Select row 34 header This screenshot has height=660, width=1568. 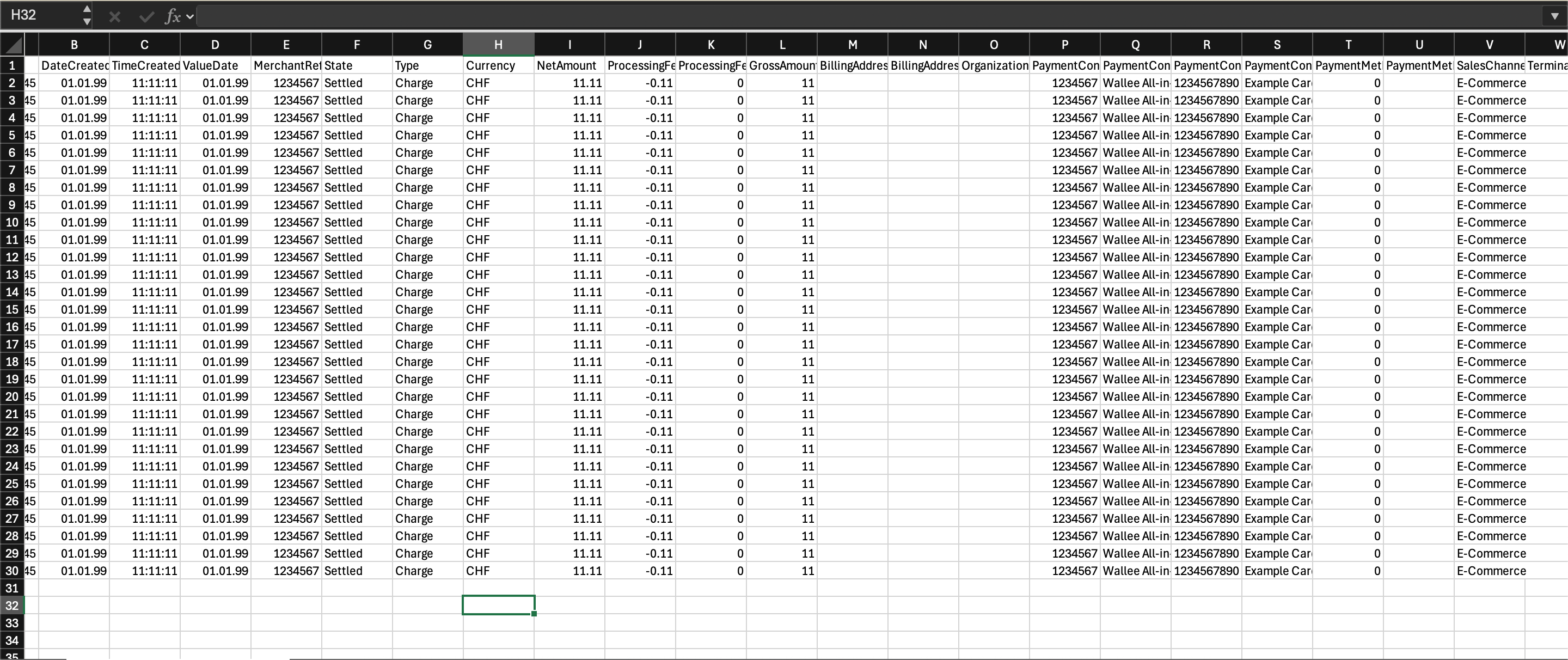tap(12, 640)
